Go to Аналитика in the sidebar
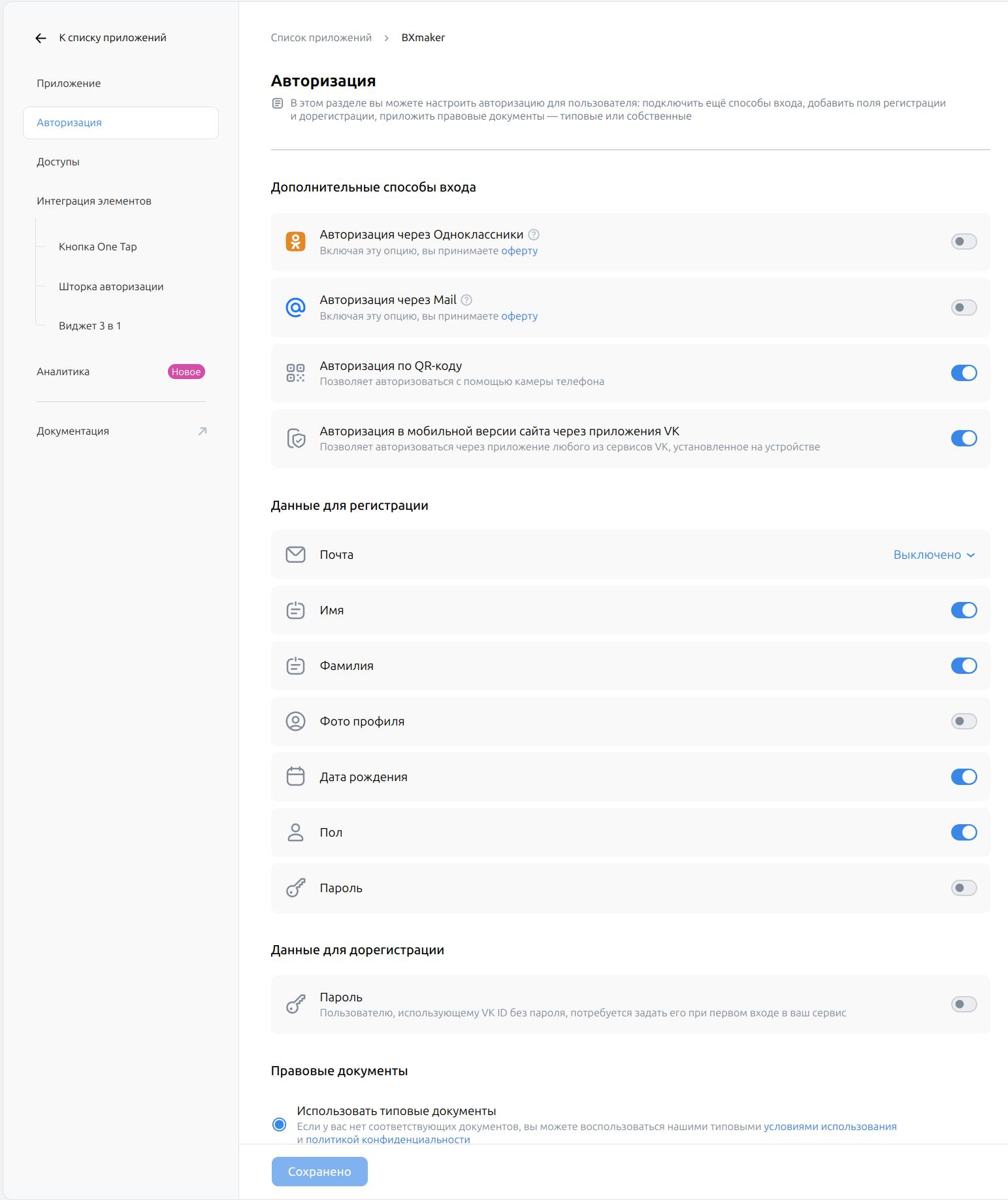Screen dimensions: 1008x1200 tap(63, 372)
